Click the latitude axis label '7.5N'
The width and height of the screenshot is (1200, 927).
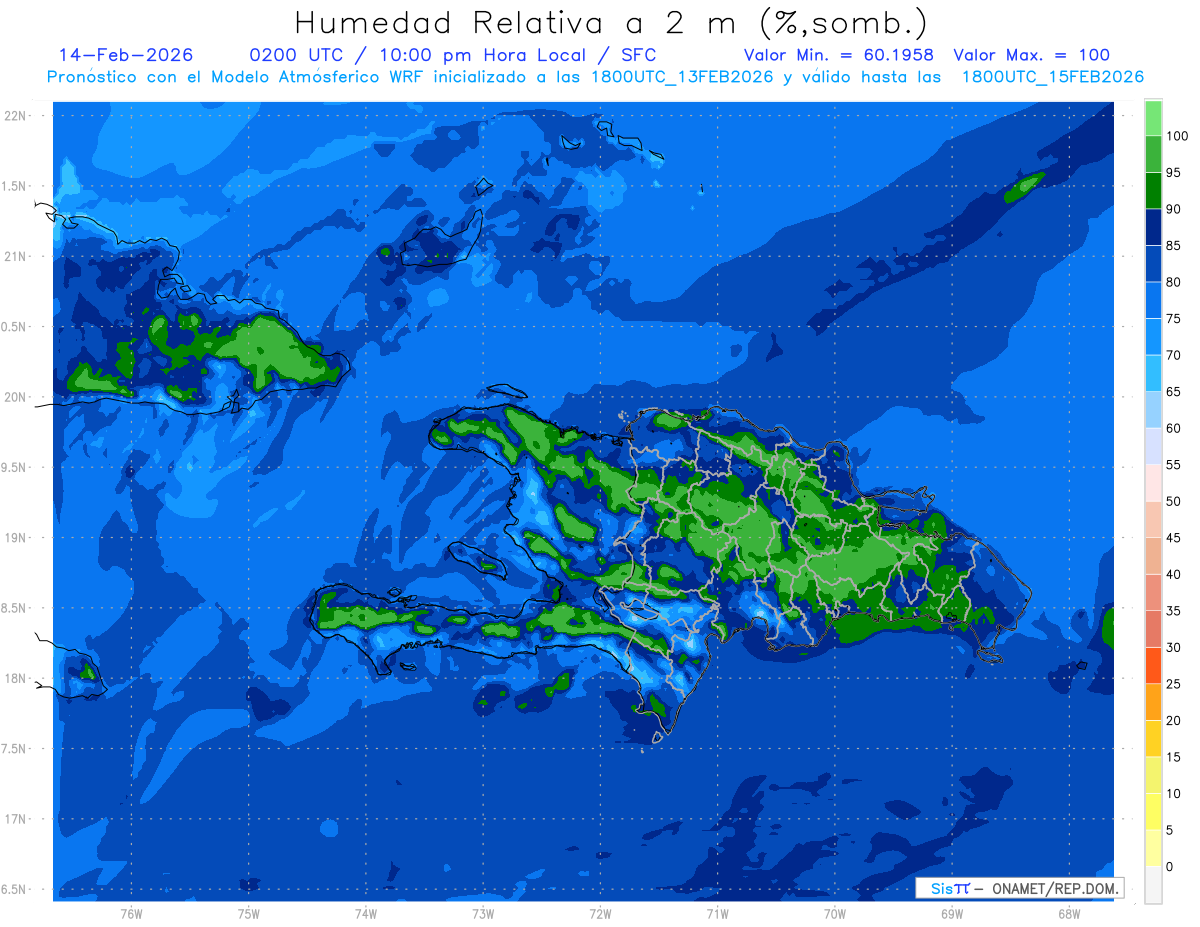pyautogui.click(x=15, y=749)
